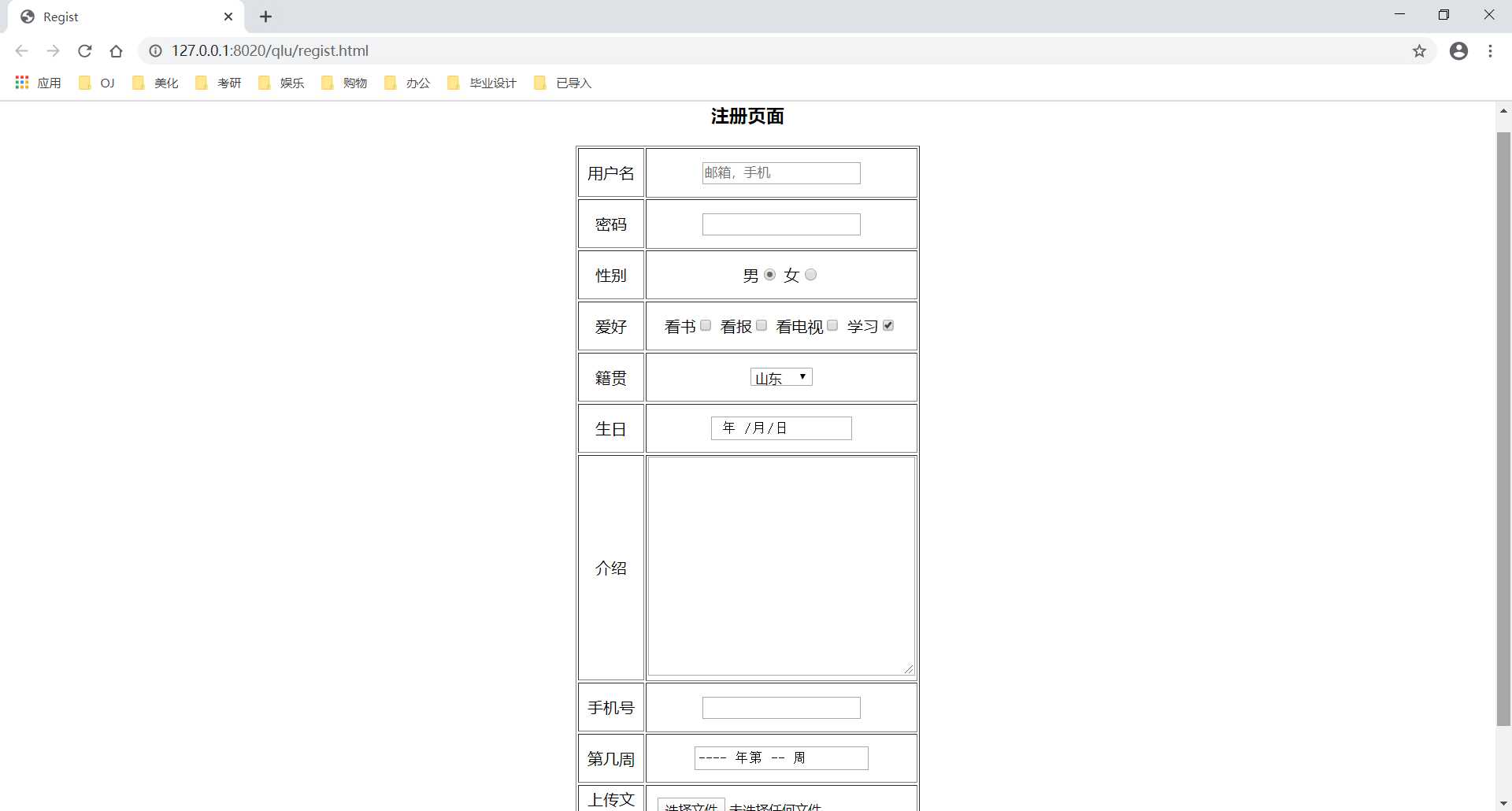Open a new tab with plus icon
Viewport: 1512px width, 811px height.
(266, 17)
